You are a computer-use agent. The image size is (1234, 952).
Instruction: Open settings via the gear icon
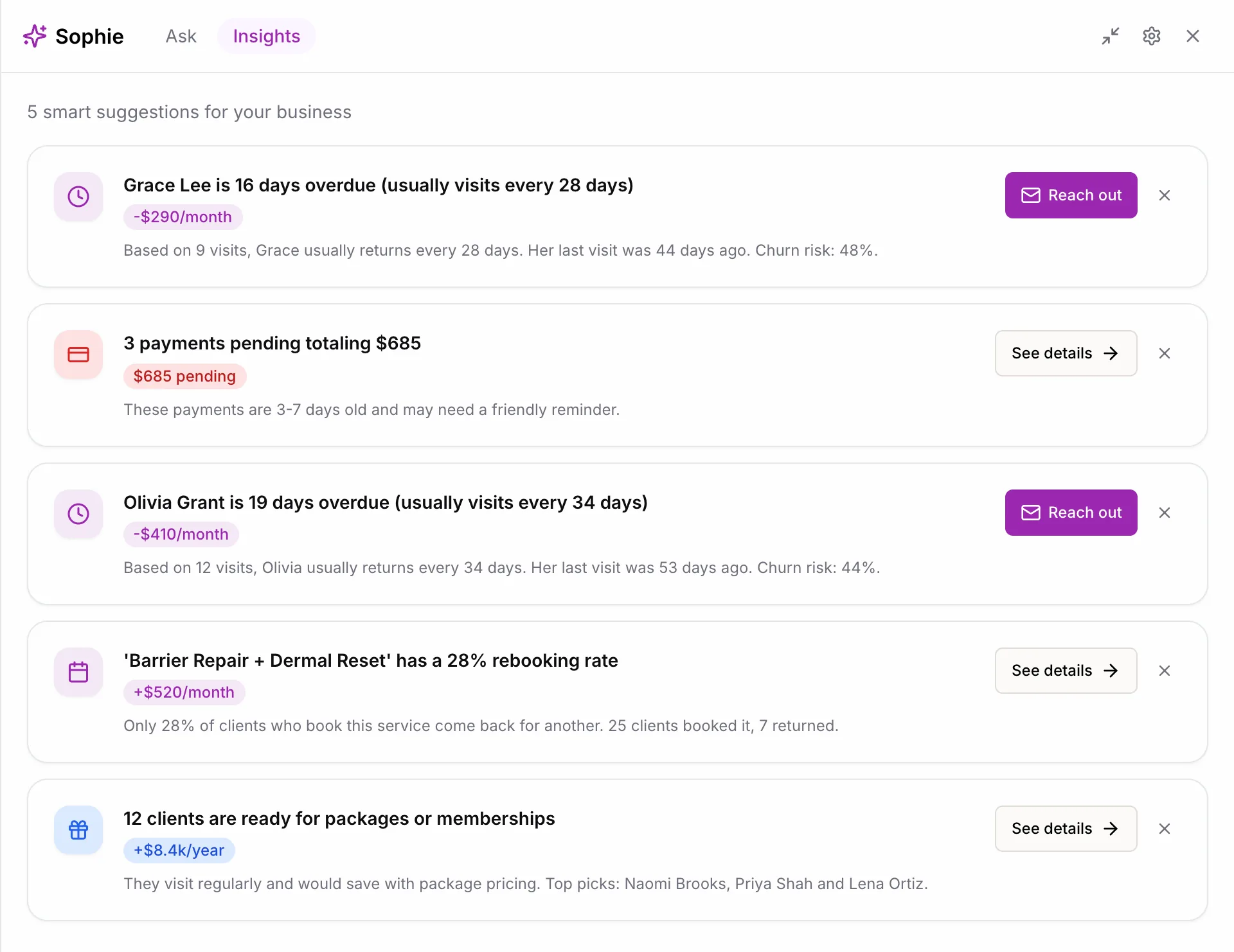click(x=1152, y=36)
